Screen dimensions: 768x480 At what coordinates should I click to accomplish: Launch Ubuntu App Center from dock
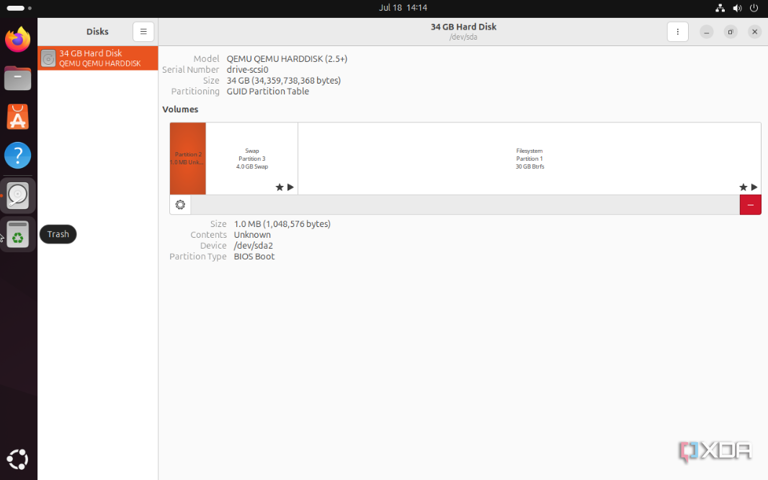click(x=18, y=117)
